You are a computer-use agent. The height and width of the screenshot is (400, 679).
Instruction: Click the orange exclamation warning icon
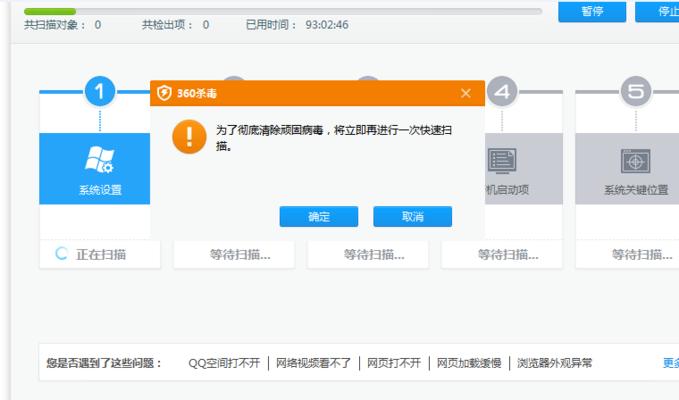(x=189, y=137)
